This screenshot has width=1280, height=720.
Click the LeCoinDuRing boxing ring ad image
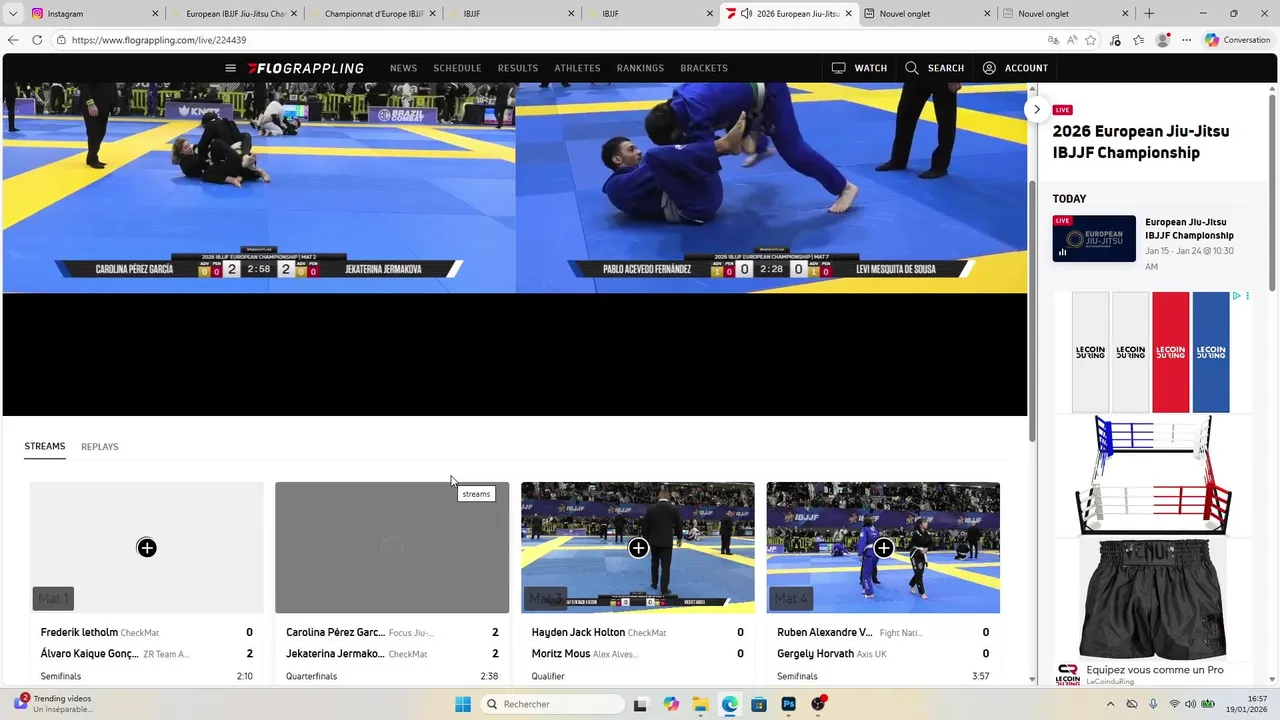(x=1151, y=475)
